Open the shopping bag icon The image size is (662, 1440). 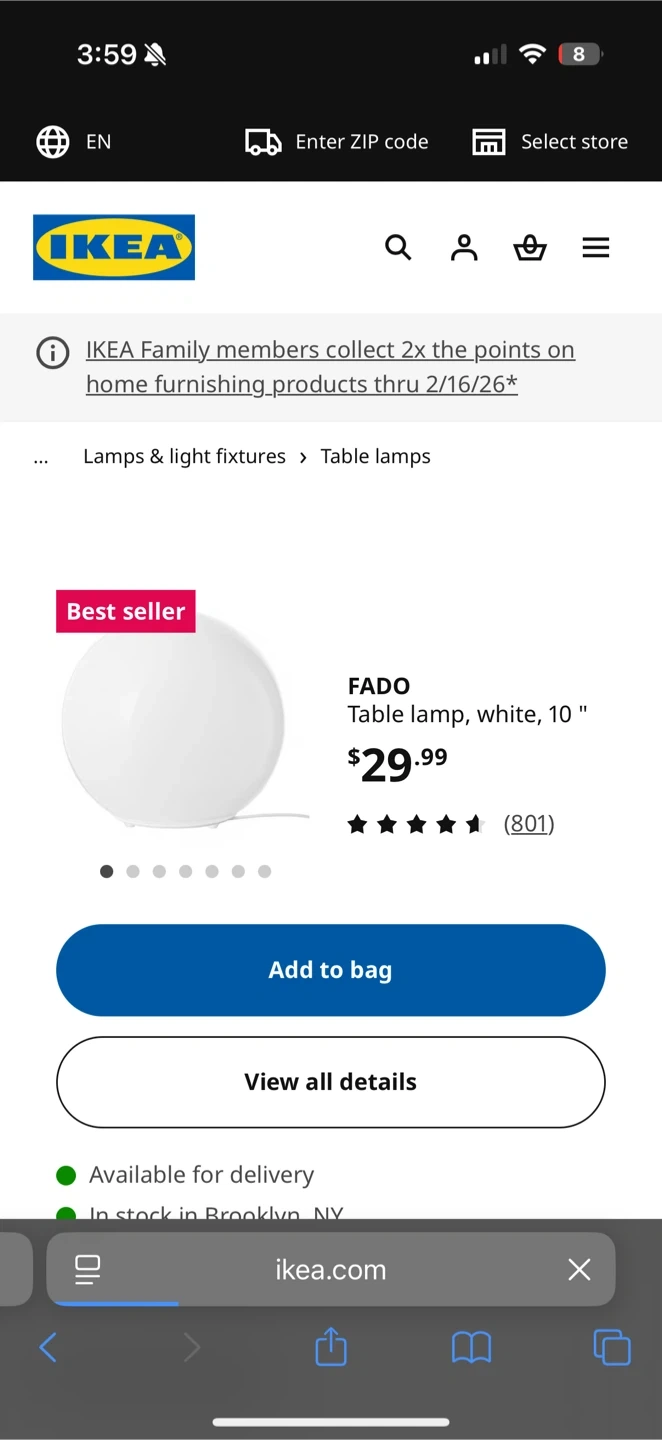[530, 247]
